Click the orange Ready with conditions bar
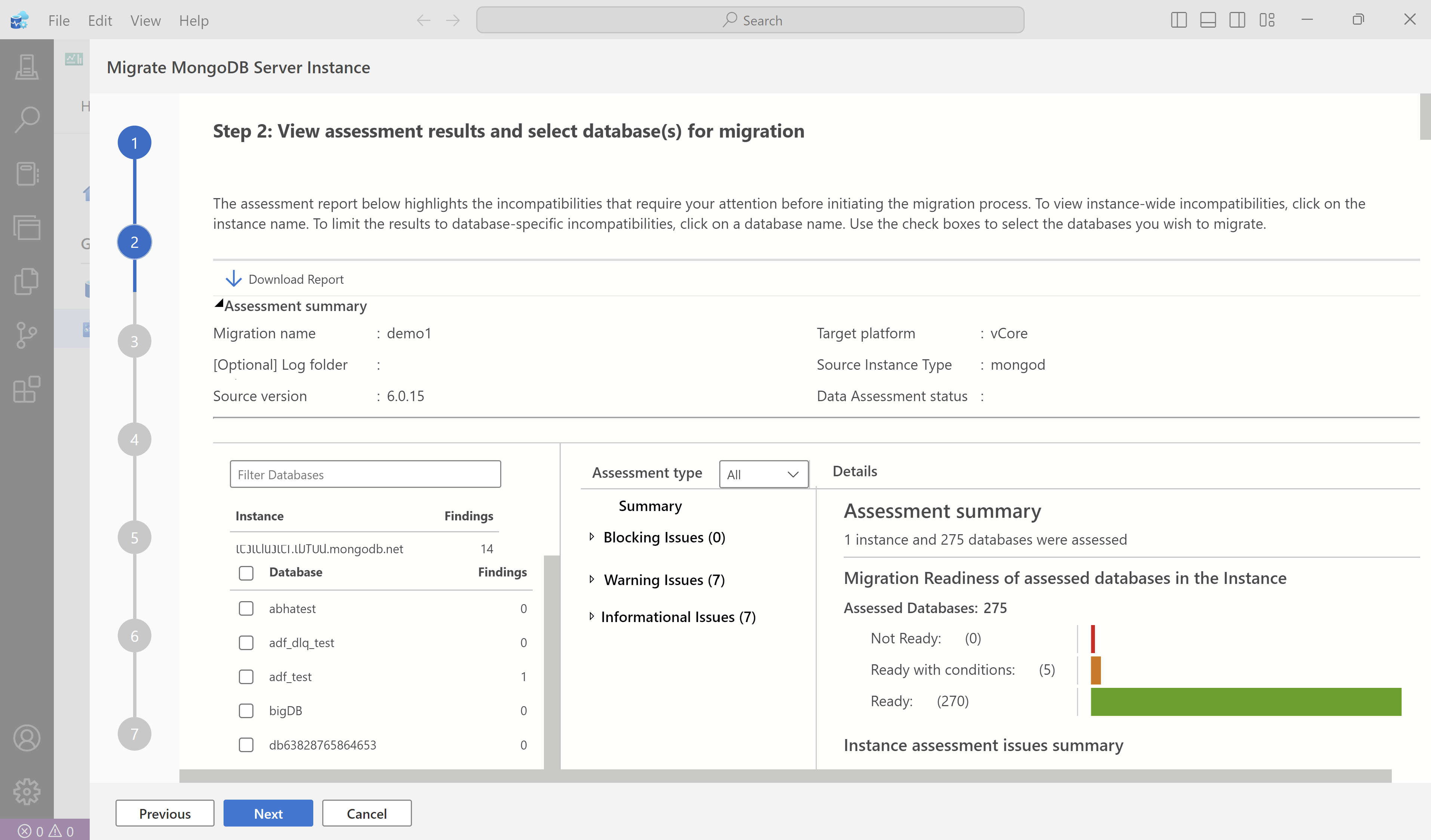 pos(1095,670)
